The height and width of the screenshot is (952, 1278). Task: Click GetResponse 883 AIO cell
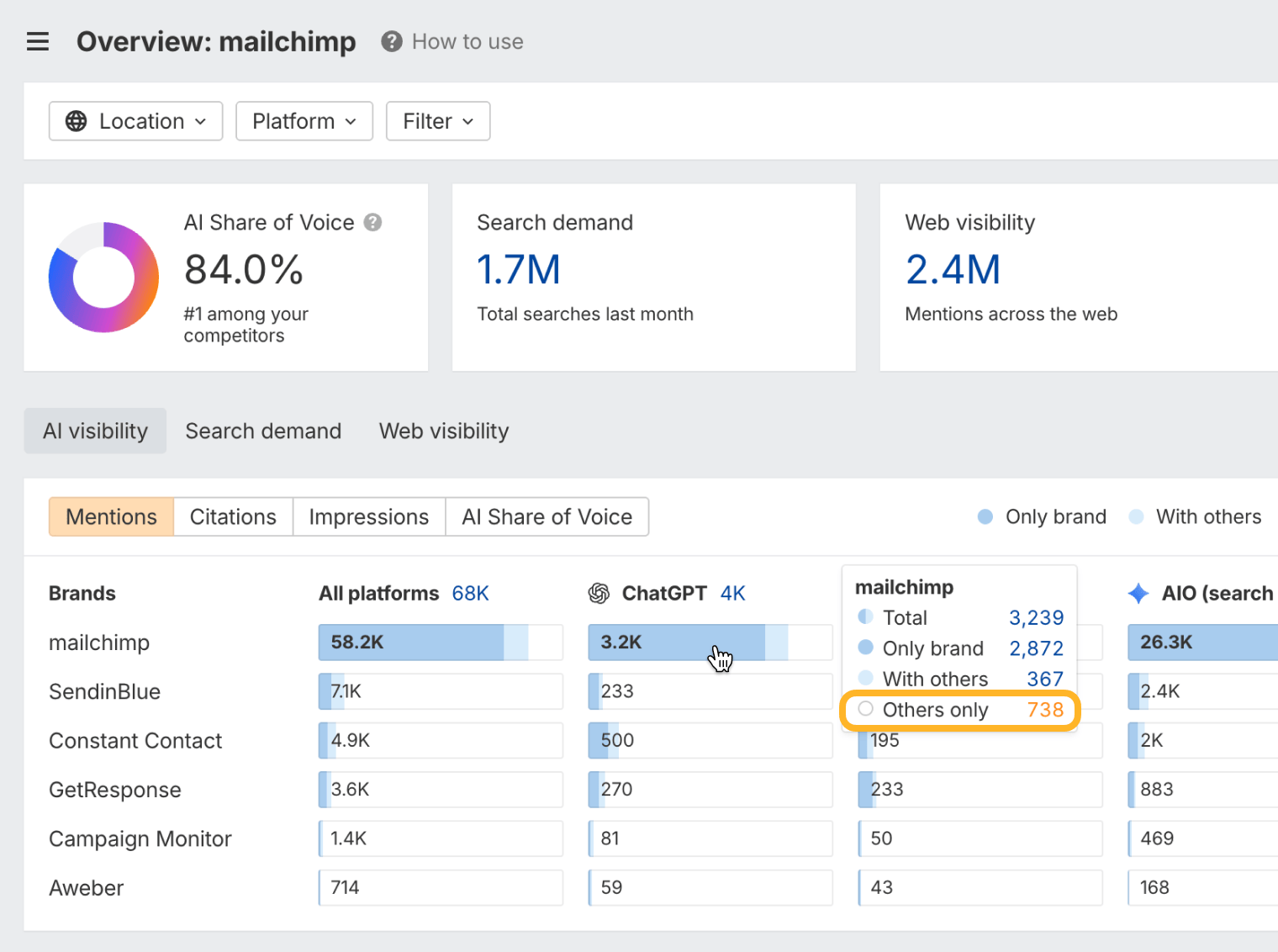[1202, 790]
